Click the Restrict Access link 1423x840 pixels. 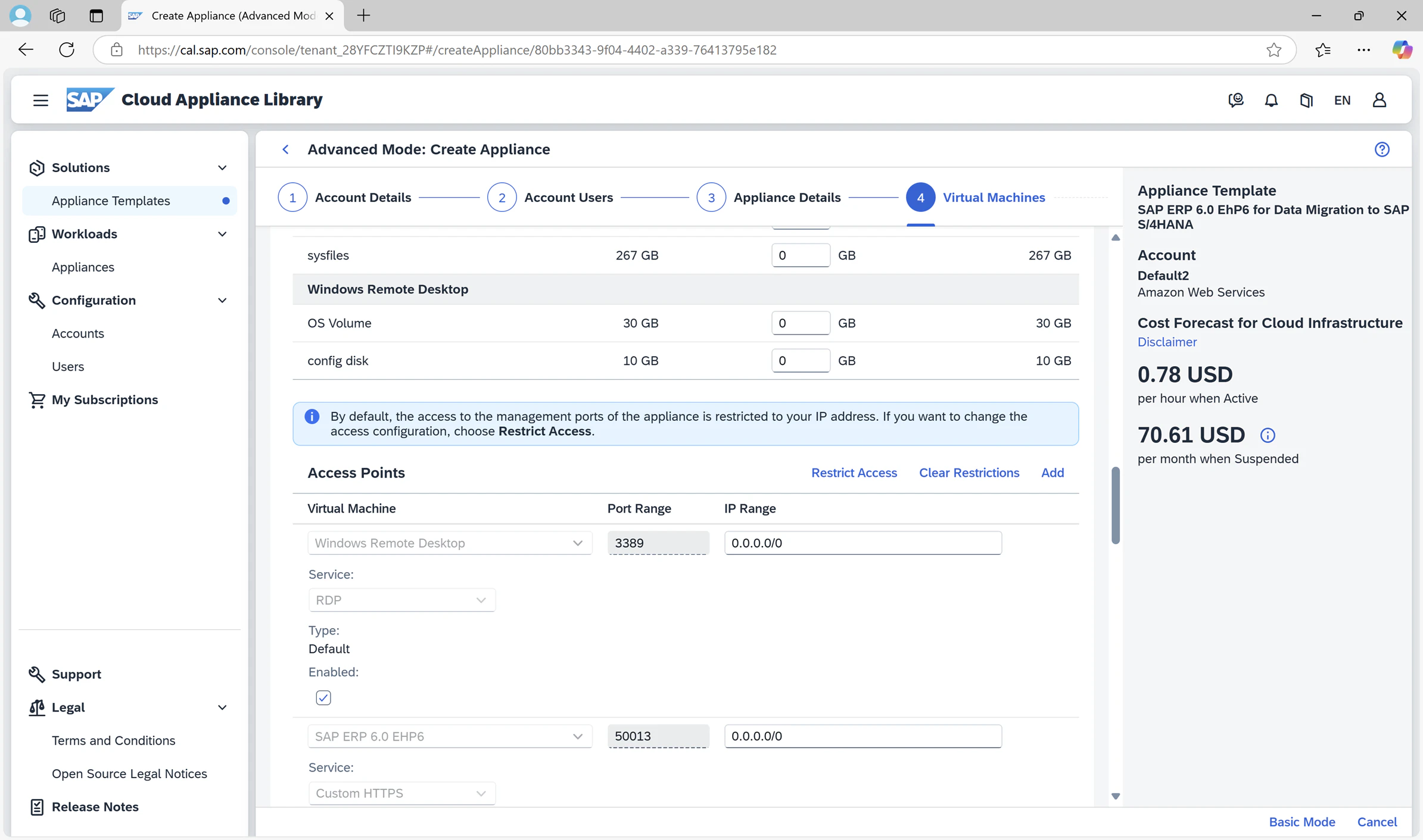854,473
